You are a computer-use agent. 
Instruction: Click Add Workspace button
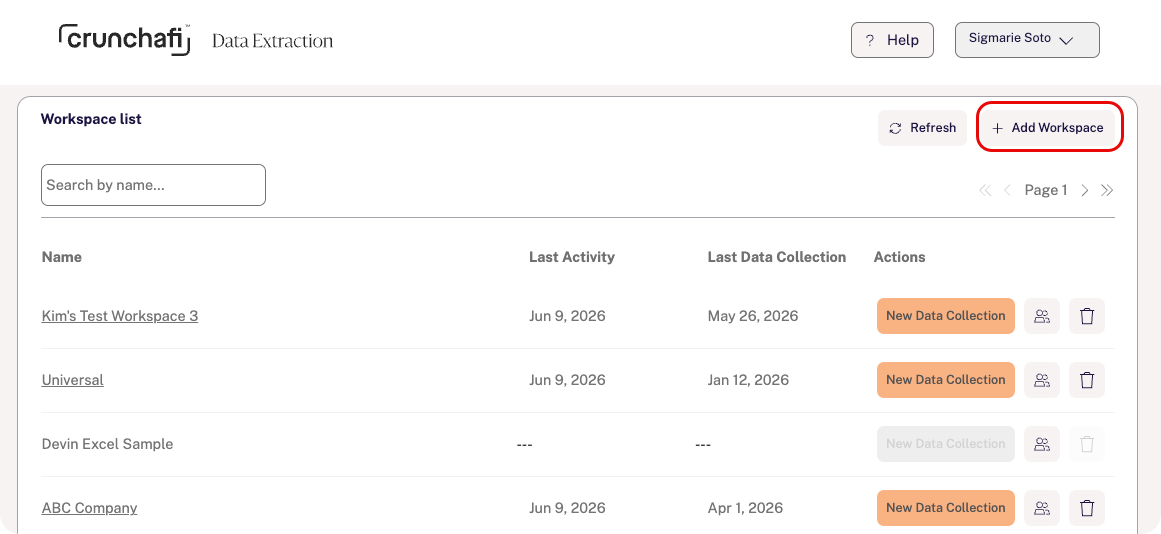click(x=1048, y=128)
